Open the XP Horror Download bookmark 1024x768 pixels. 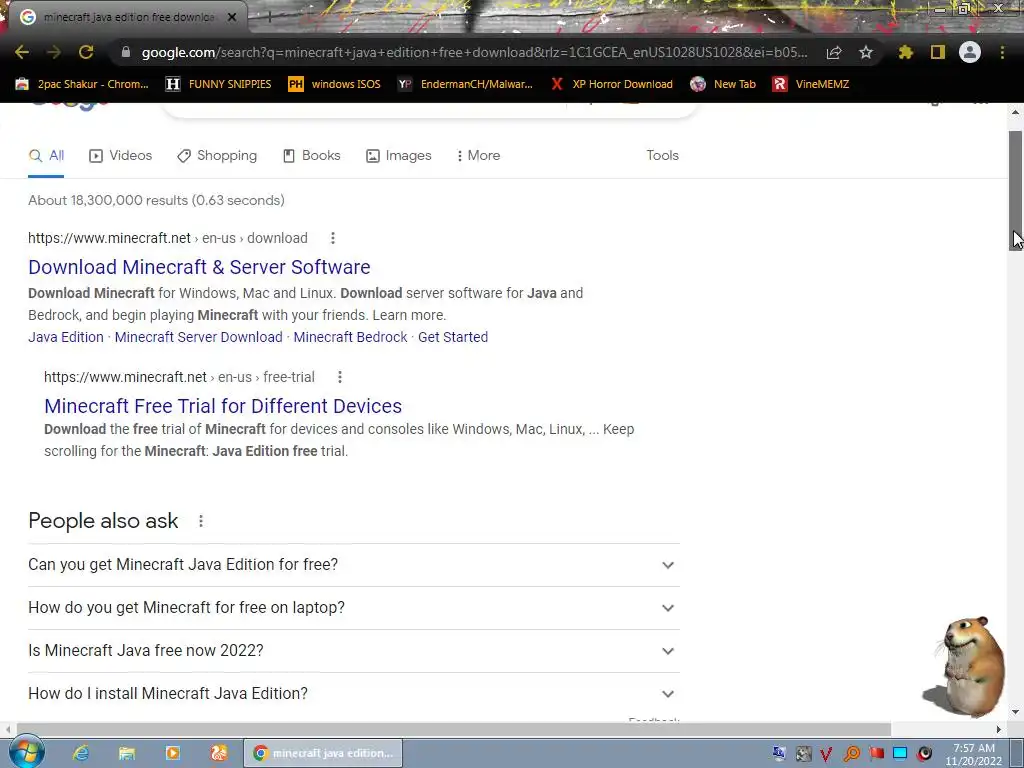click(611, 84)
